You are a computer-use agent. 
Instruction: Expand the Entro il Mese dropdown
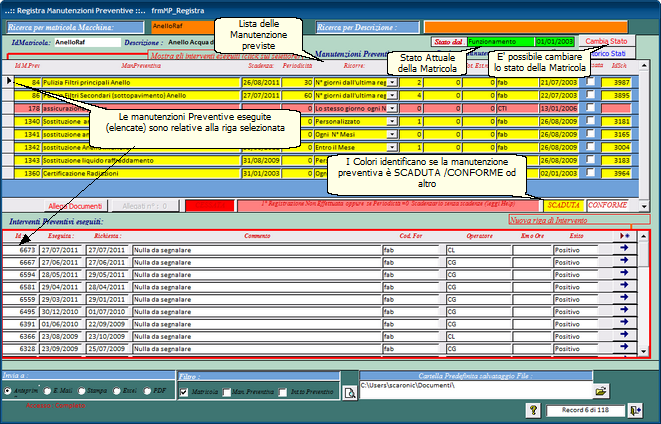[392, 148]
